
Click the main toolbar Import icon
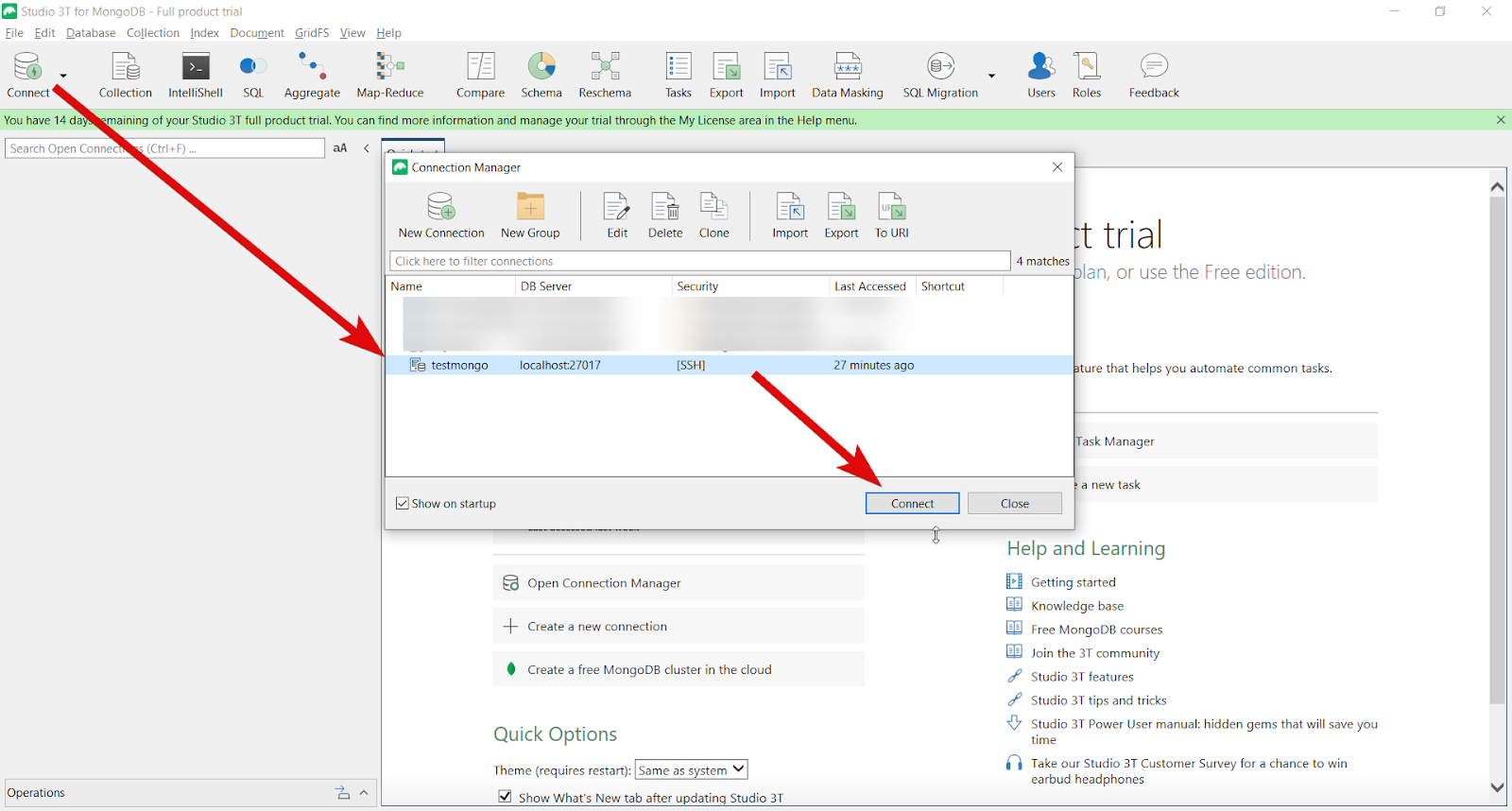778,75
